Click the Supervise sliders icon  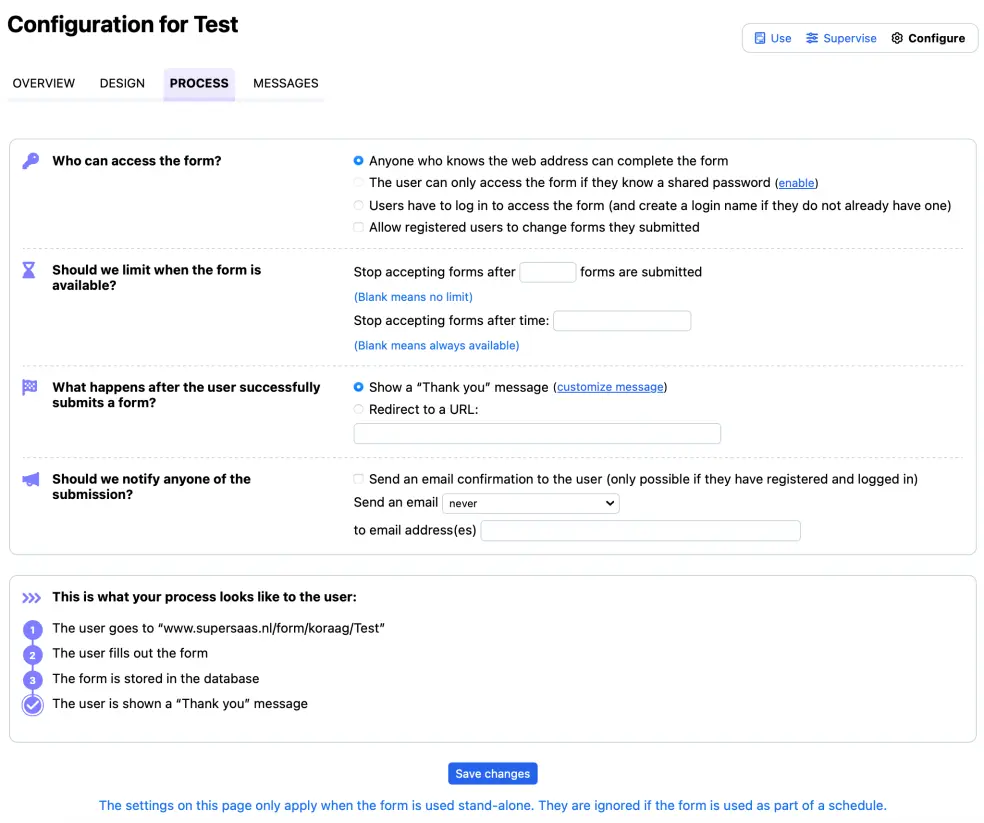click(x=812, y=38)
